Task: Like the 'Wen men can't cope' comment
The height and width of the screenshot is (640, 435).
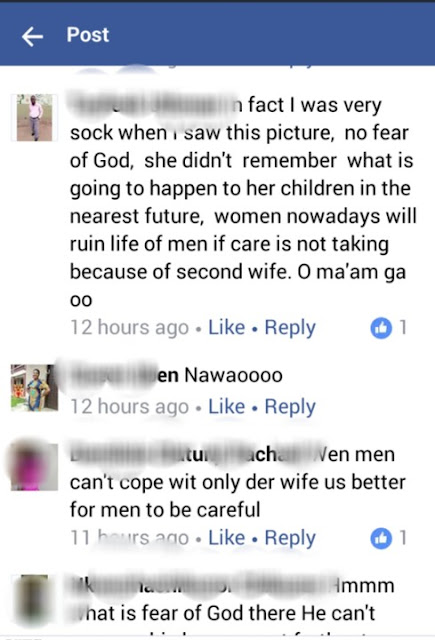Action: (226, 538)
